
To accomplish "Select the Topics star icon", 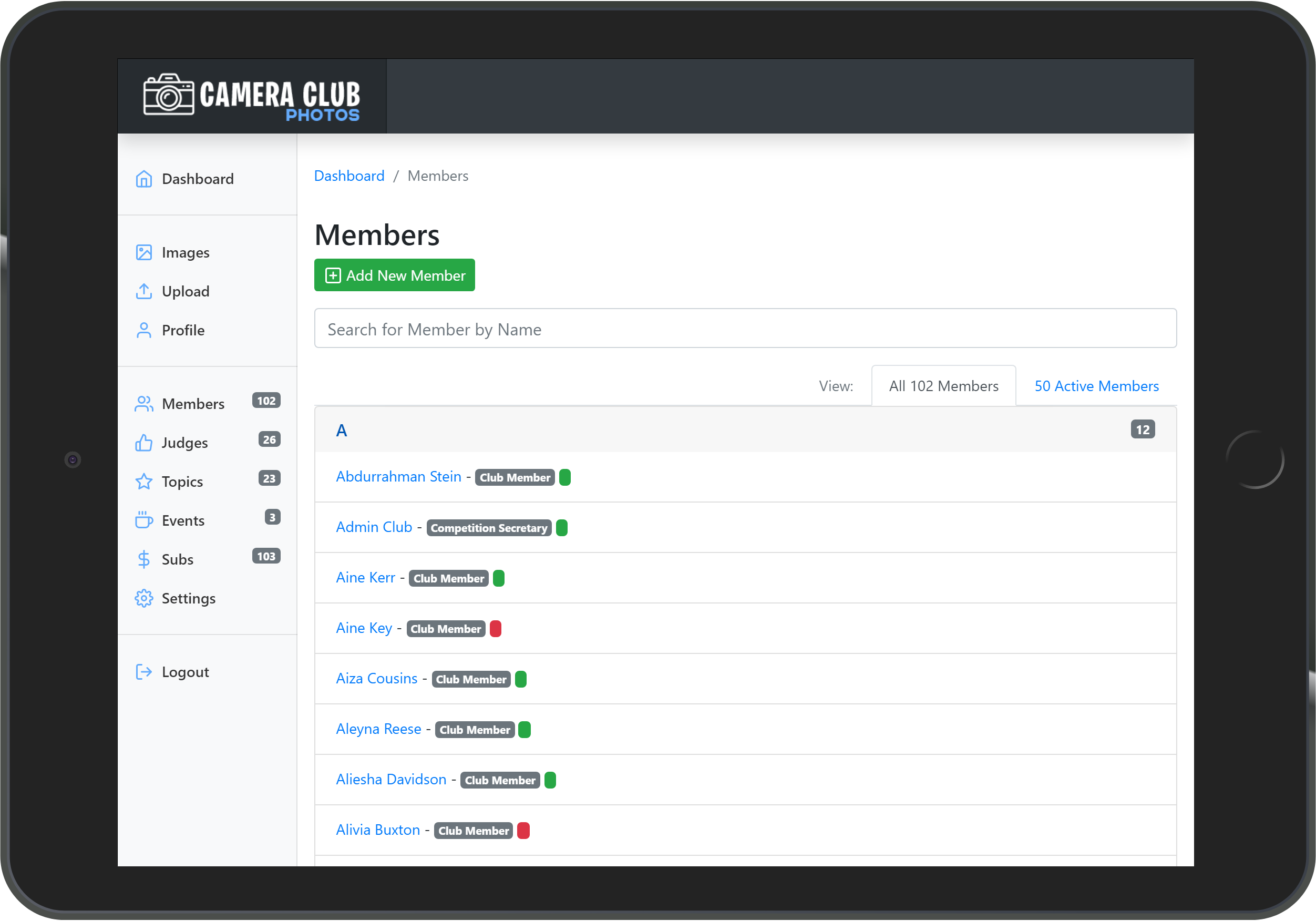I will pyautogui.click(x=143, y=482).
